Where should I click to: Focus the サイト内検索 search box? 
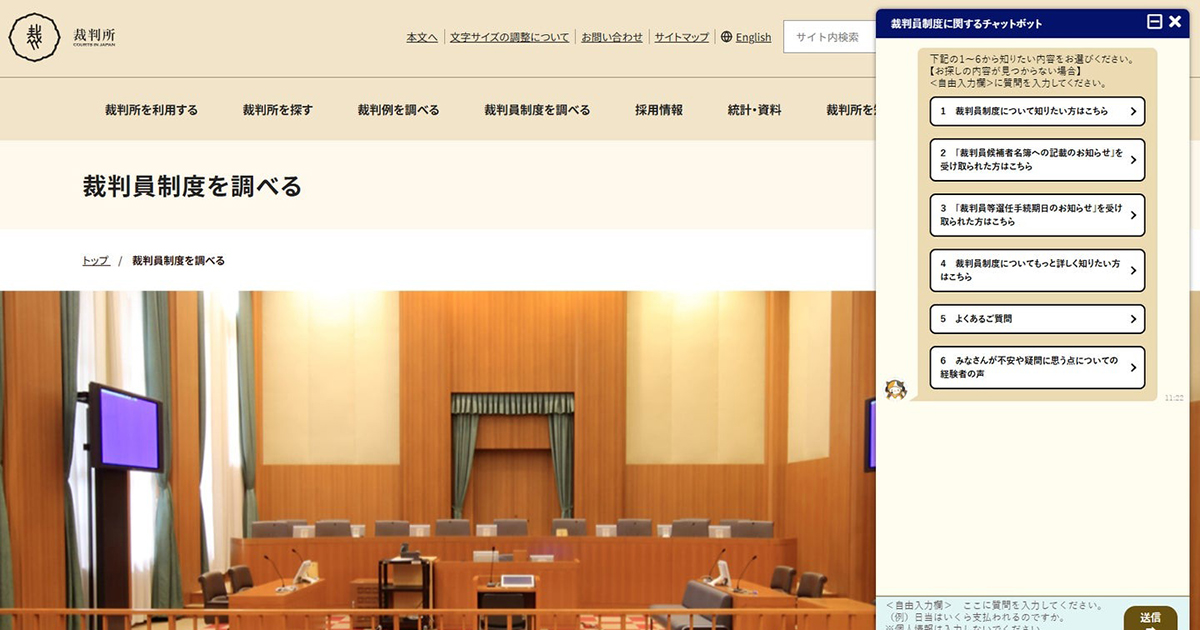coord(828,37)
